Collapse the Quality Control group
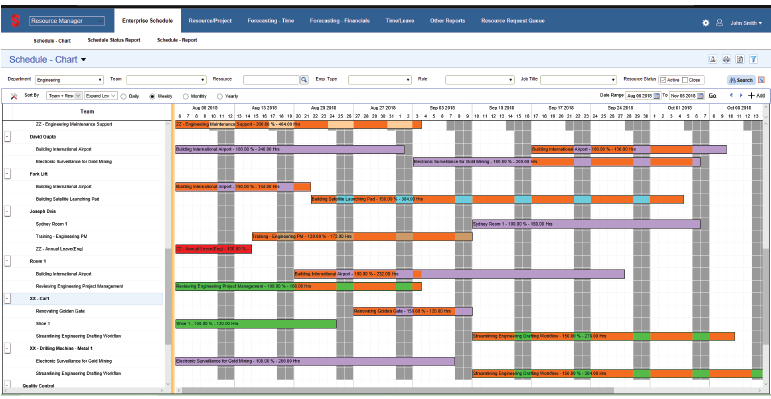Viewport: 771px width, 399px height. point(7,385)
